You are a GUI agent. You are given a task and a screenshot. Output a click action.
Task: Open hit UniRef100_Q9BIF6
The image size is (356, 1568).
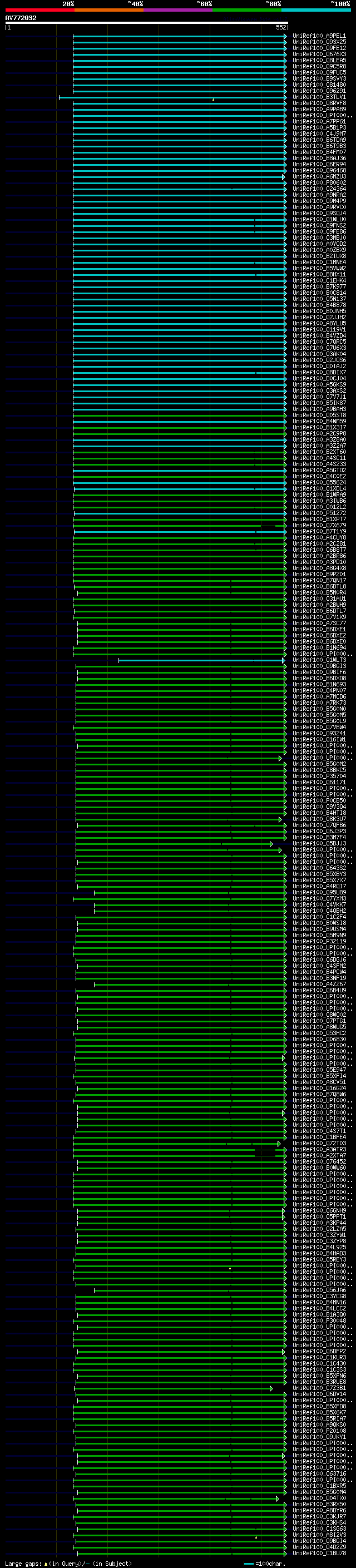point(319,672)
